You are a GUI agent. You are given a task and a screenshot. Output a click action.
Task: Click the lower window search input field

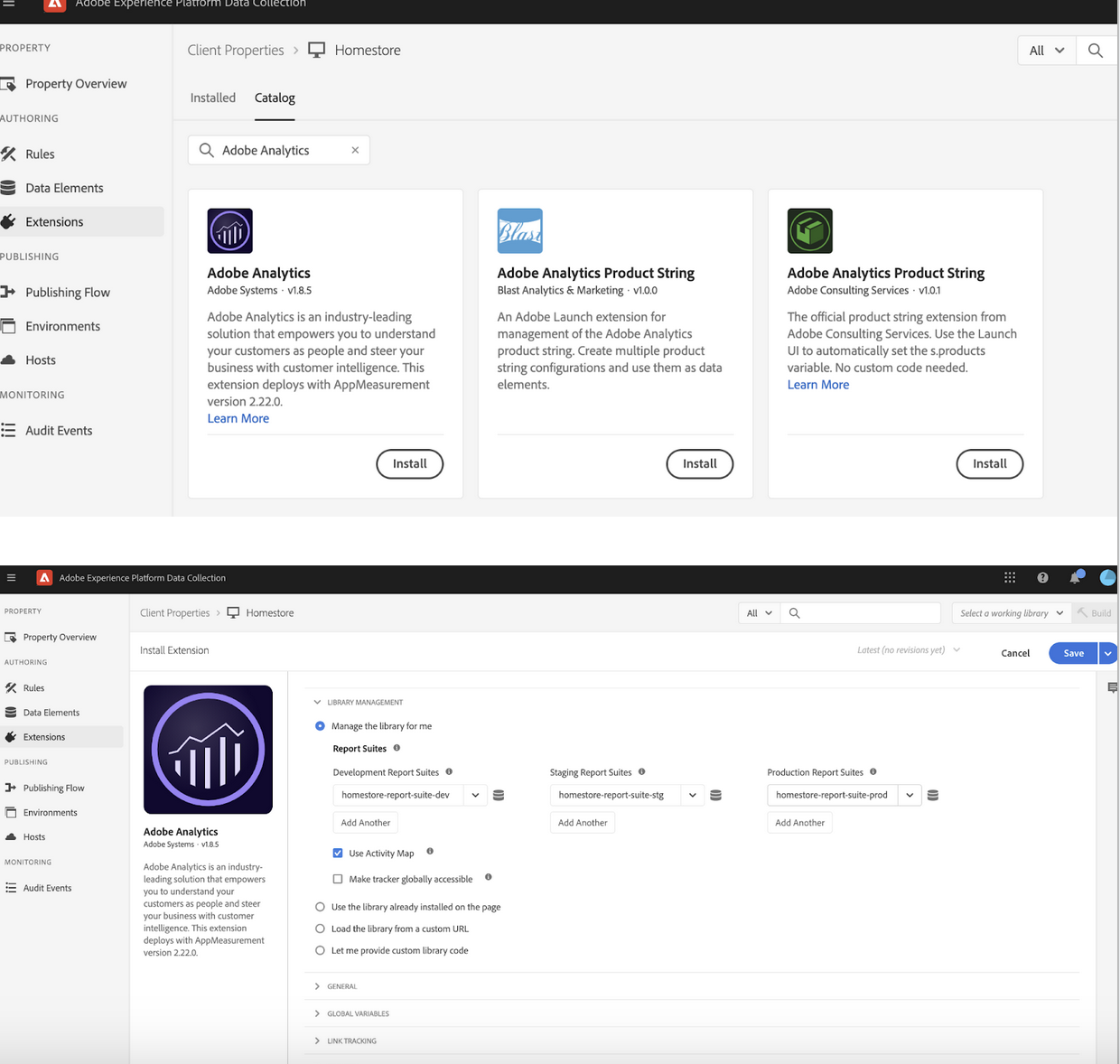[x=861, y=613]
